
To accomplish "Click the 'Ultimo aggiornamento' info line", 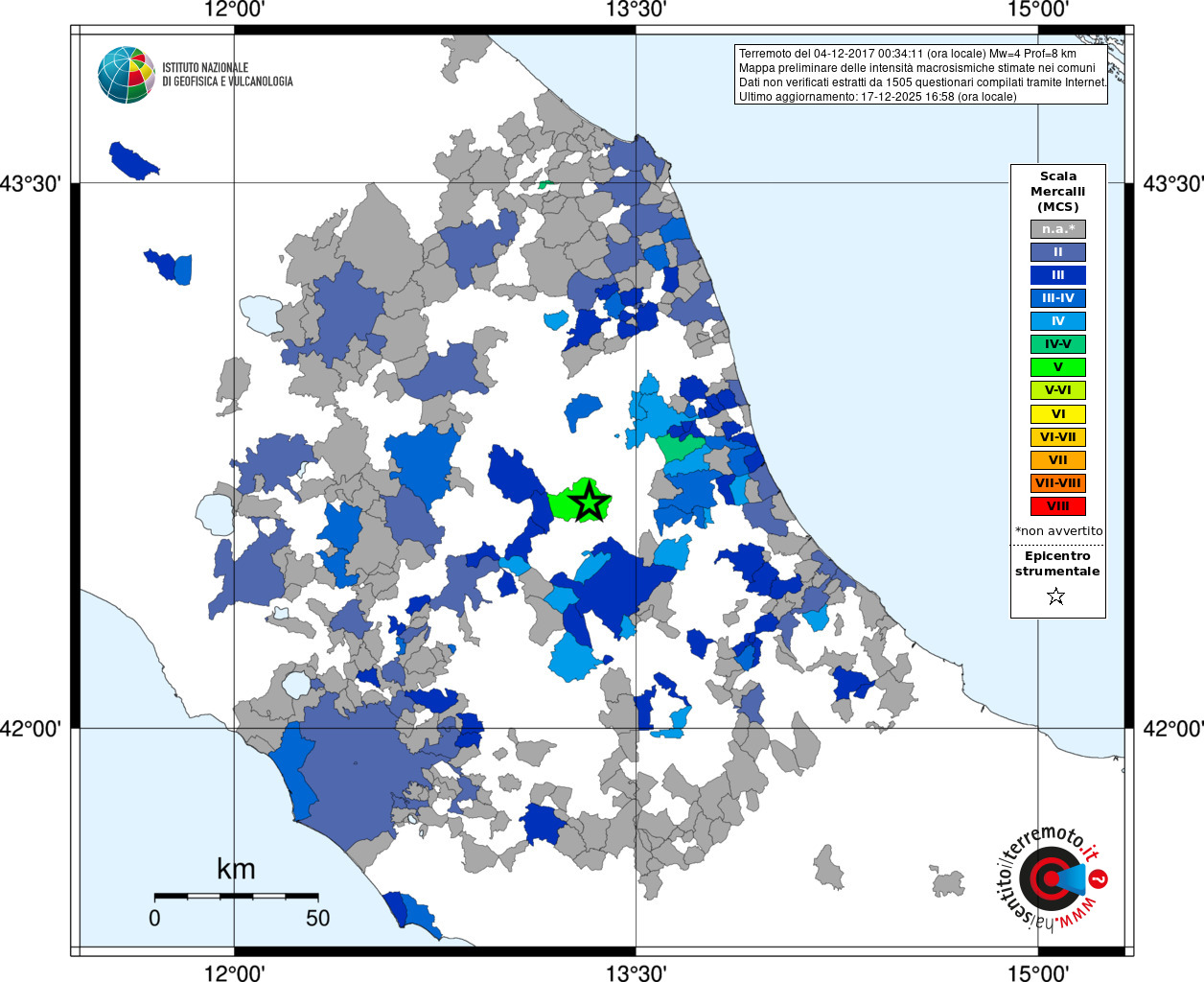I will 877,97.
